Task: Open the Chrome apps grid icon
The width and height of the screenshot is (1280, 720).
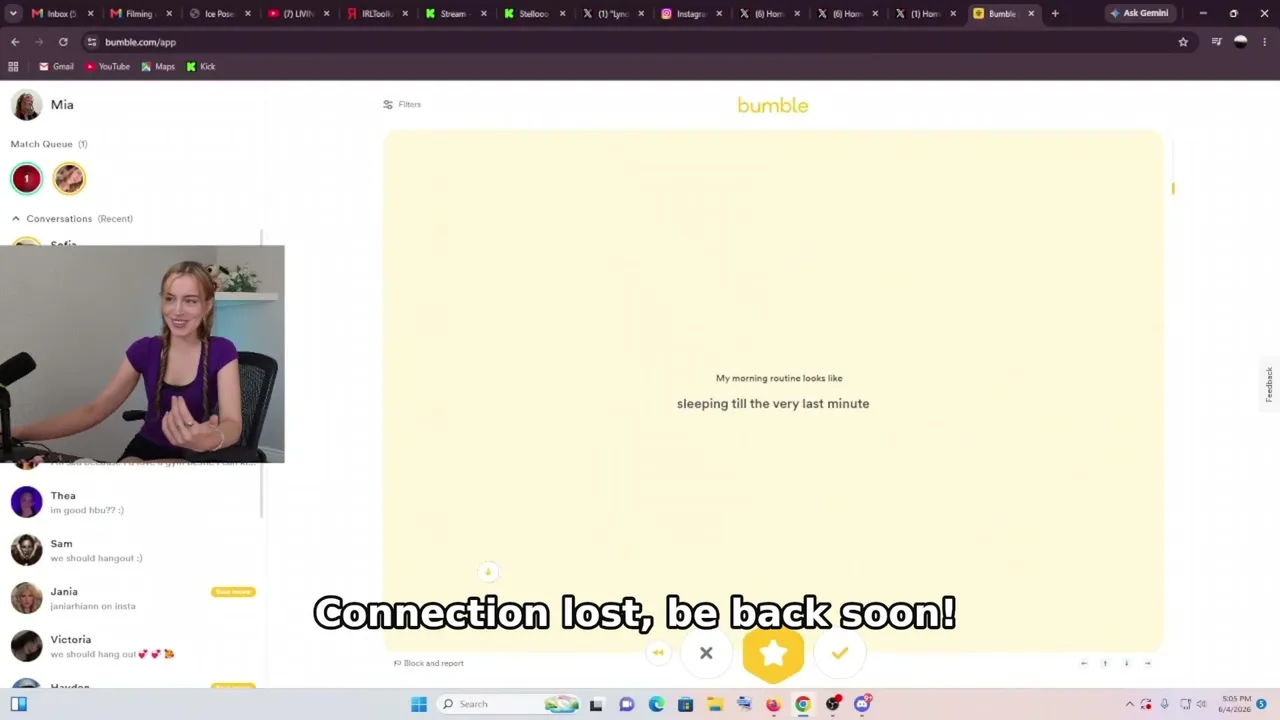Action: [x=13, y=67]
